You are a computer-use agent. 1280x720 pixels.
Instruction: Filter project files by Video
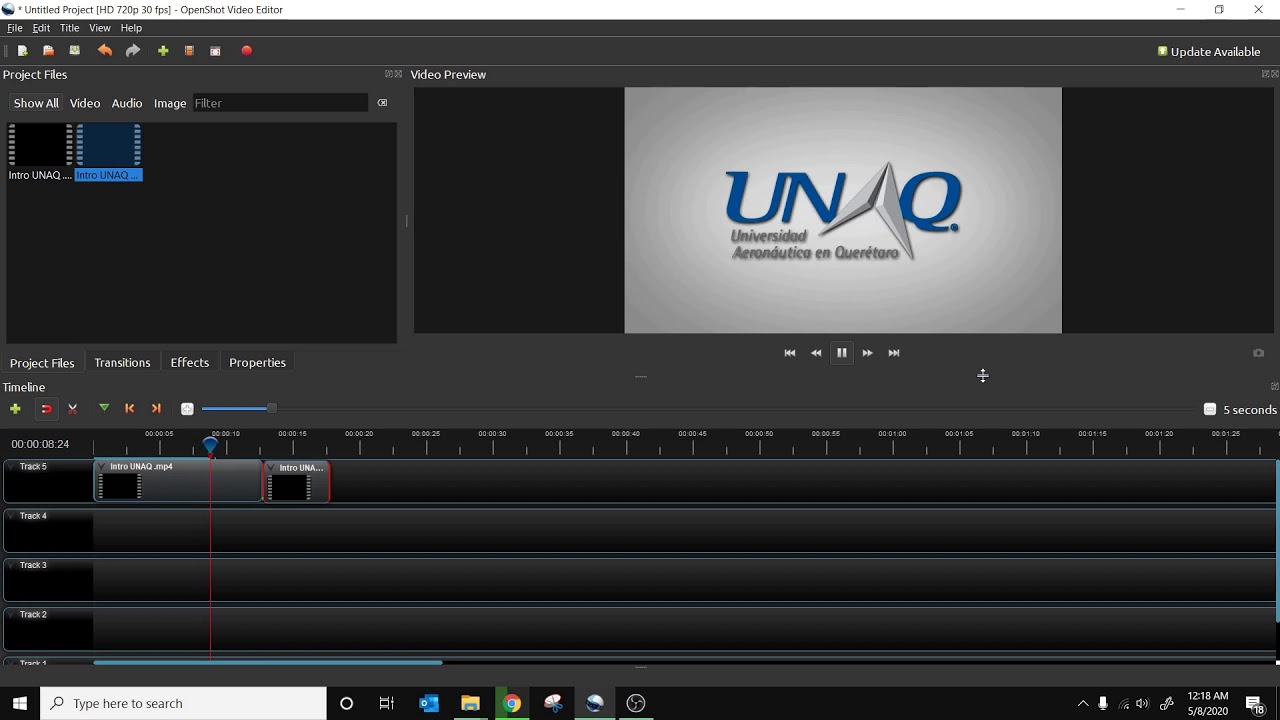tap(85, 103)
